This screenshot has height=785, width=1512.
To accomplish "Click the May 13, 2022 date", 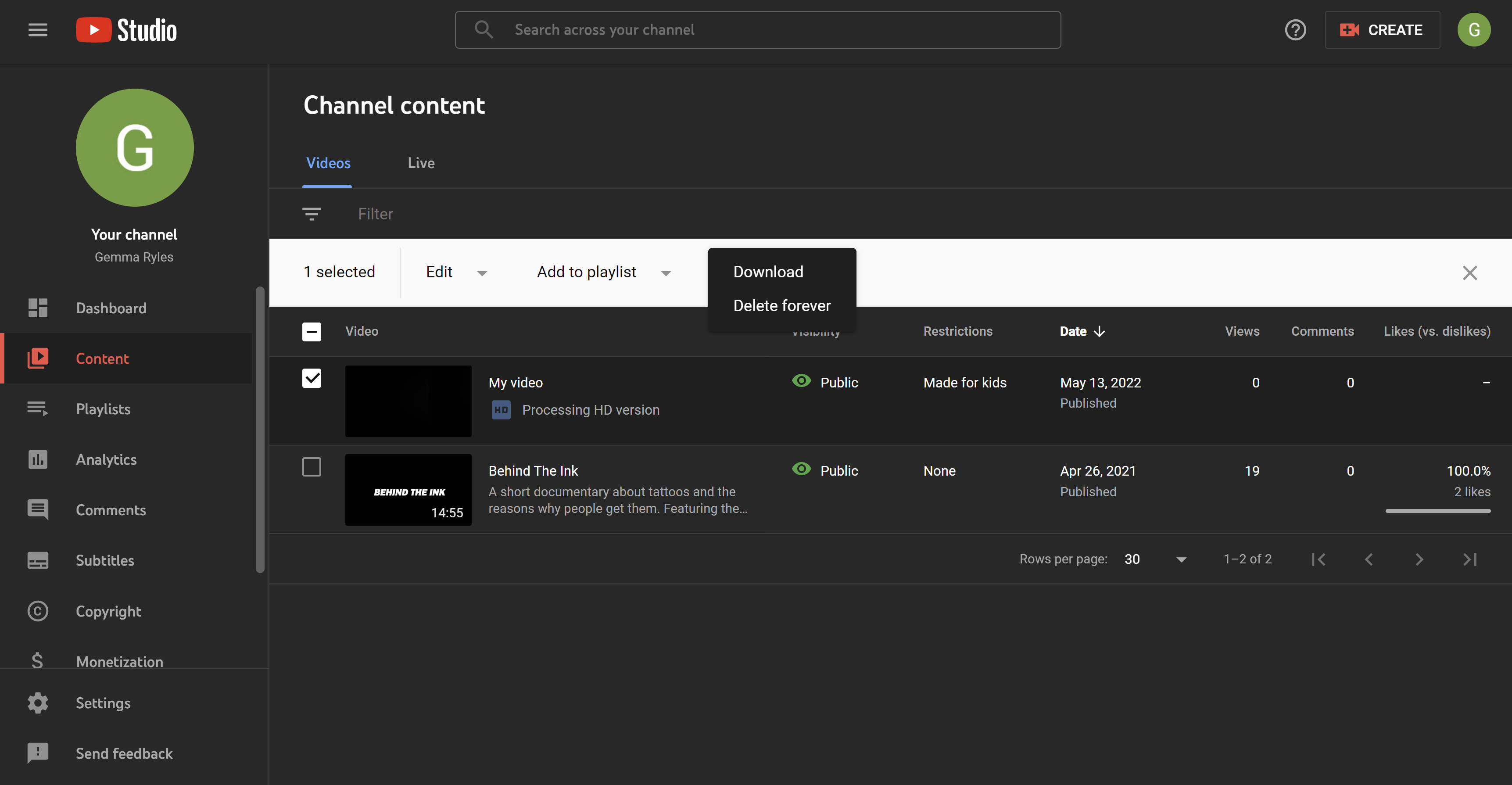I will click(x=1100, y=383).
